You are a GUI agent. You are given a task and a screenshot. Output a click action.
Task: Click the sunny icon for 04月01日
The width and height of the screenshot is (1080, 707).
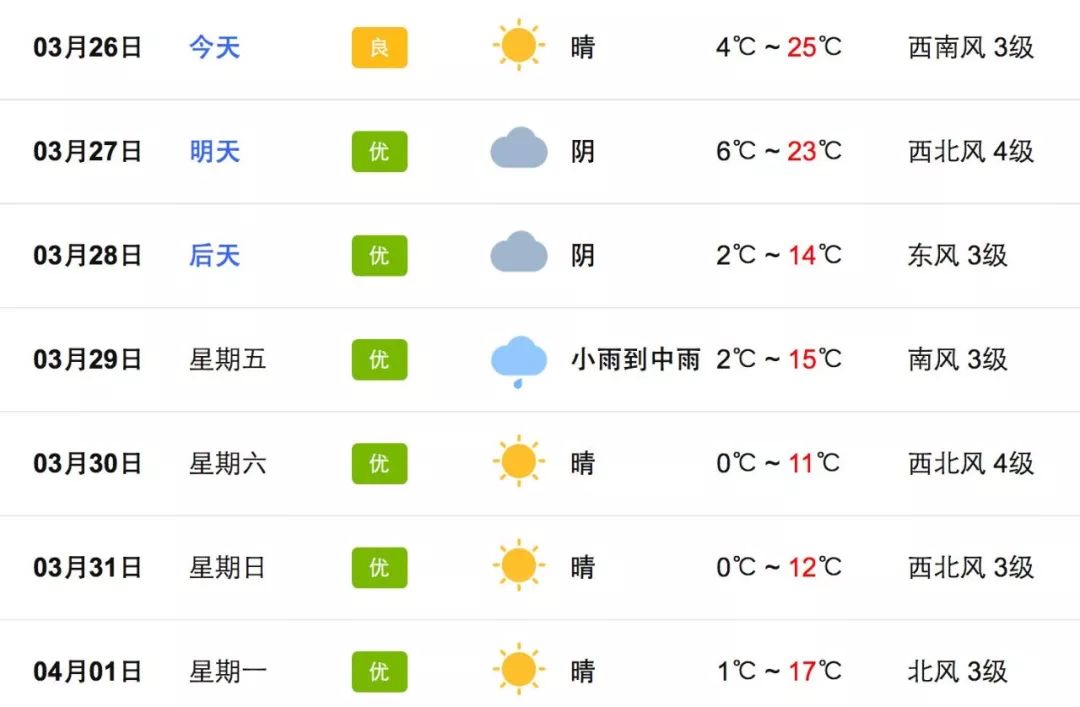pos(519,670)
